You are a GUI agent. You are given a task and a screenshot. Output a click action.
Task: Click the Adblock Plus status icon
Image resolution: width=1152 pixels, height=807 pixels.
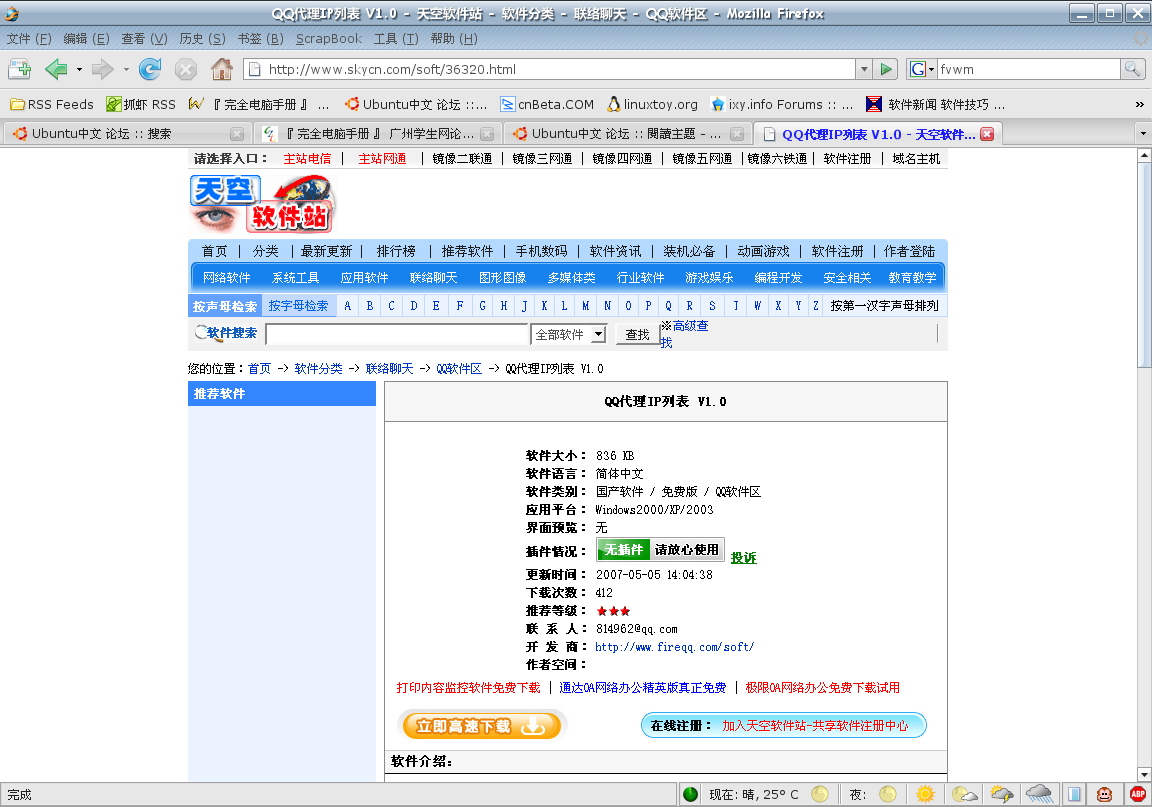click(x=1138, y=794)
